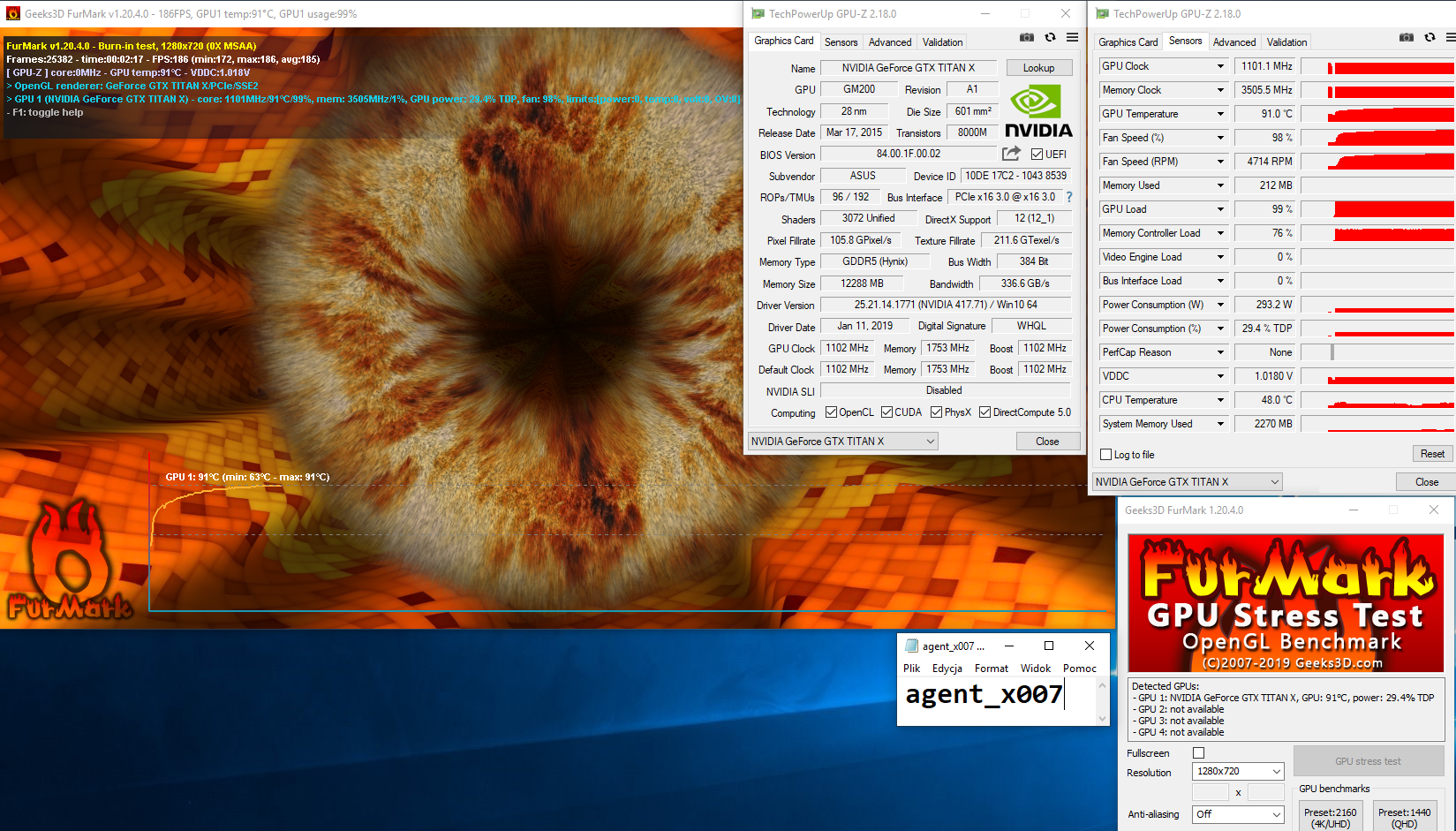
Task: Open the Resolution 1280x720 dropdown
Action: point(1238,771)
